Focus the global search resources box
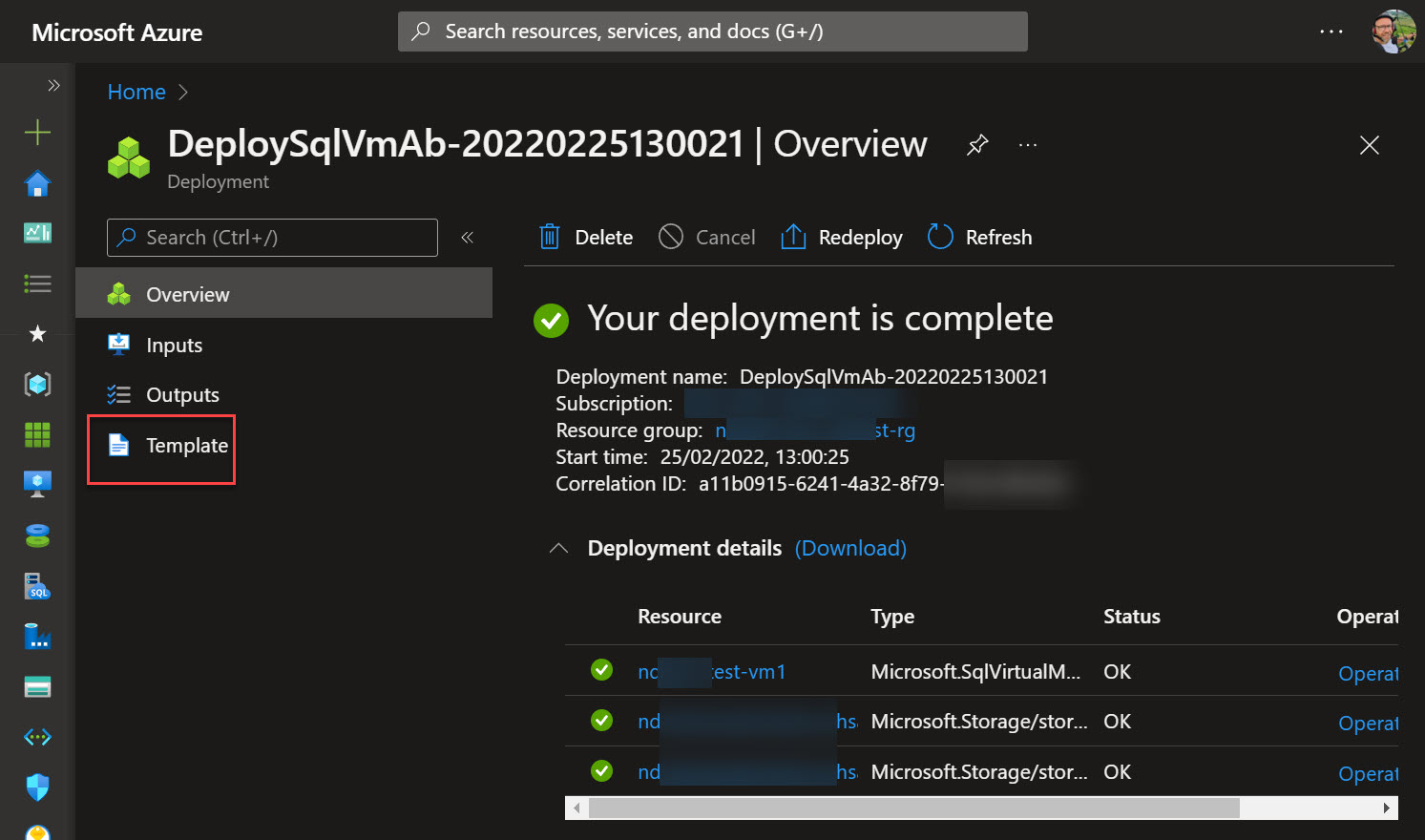Viewport: 1425px width, 840px height. pyautogui.click(x=712, y=31)
